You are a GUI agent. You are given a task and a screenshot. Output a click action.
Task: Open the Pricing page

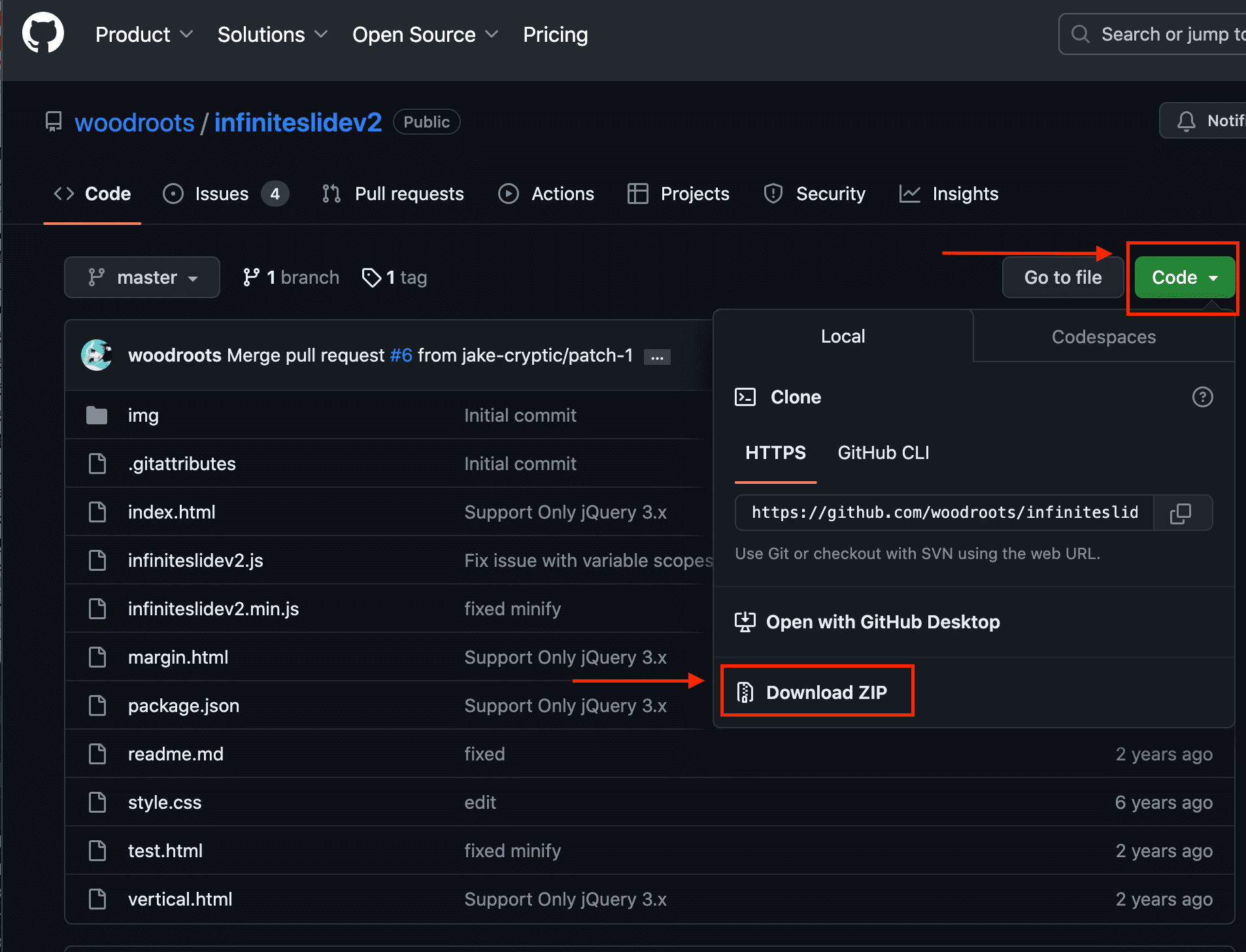point(556,34)
